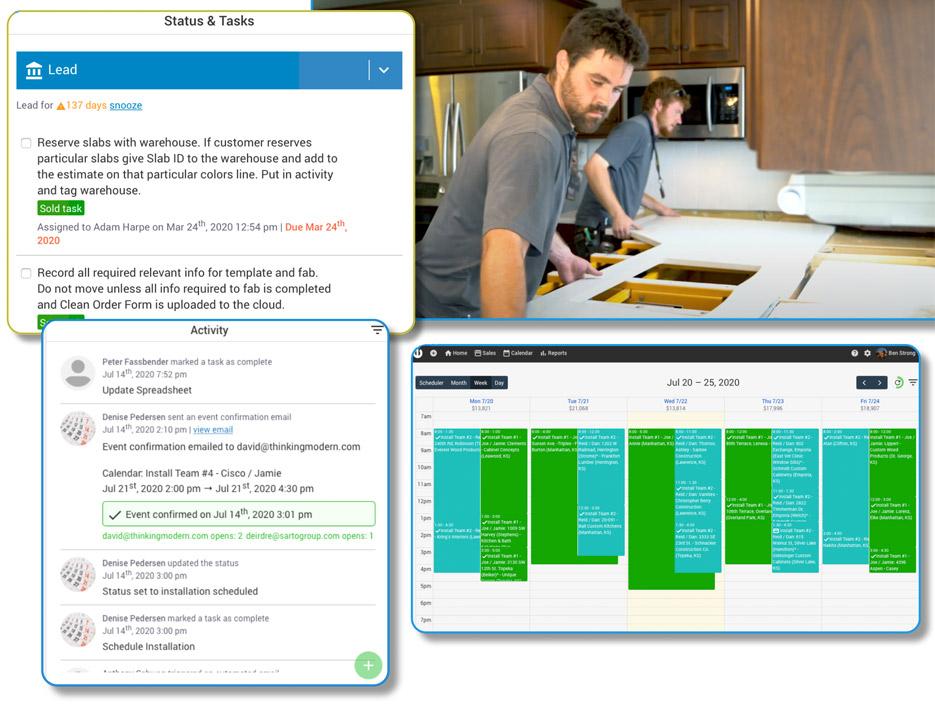Click the view email link

pos(213,430)
